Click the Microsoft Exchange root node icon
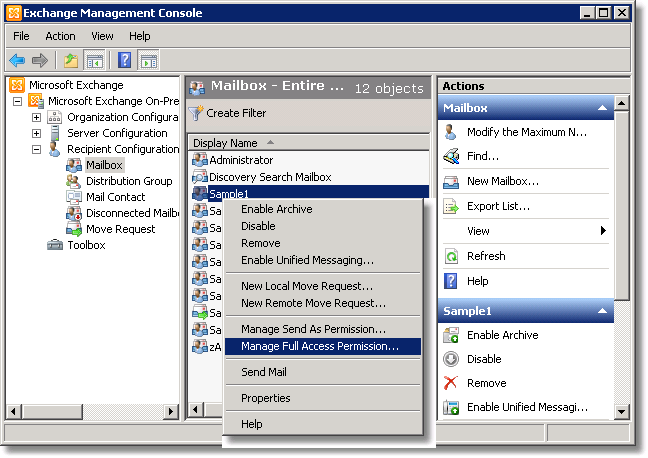Image resolution: width=648 pixels, height=458 pixels. pyautogui.click(x=17, y=85)
